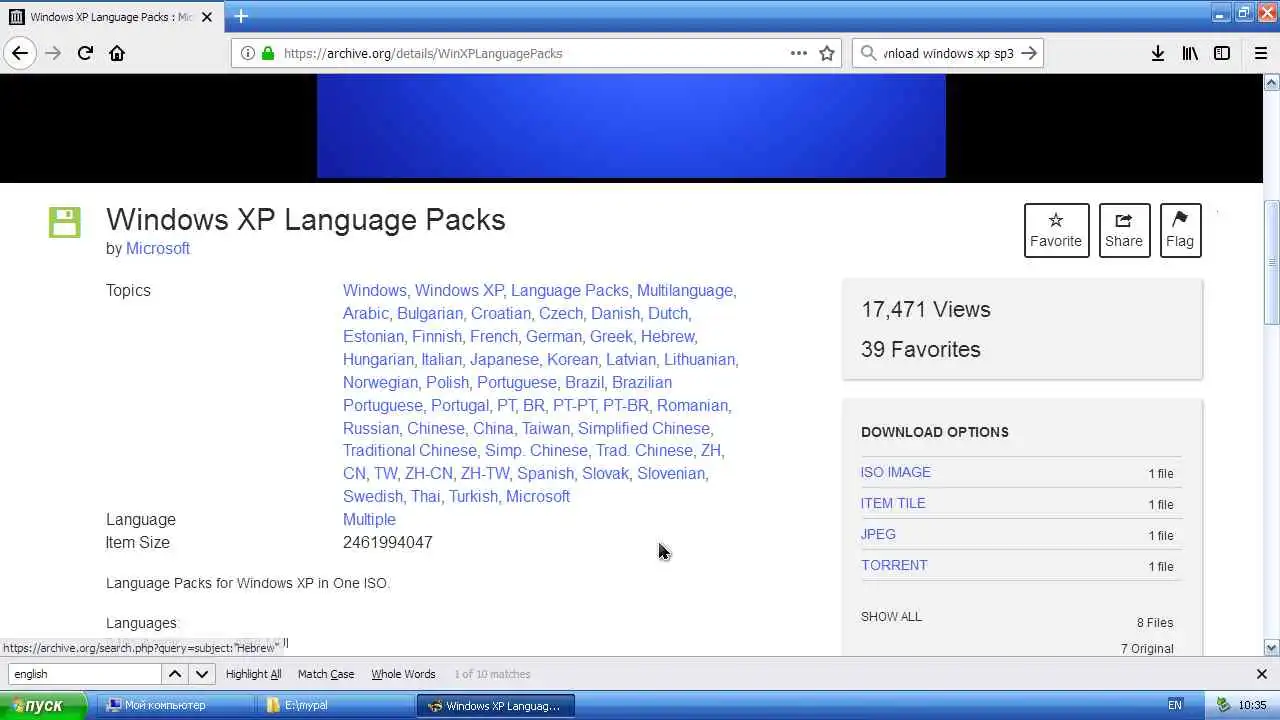The width and height of the screenshot is (1280, 720).
Task: Flag this item
Action: [x=1180, y=230]
